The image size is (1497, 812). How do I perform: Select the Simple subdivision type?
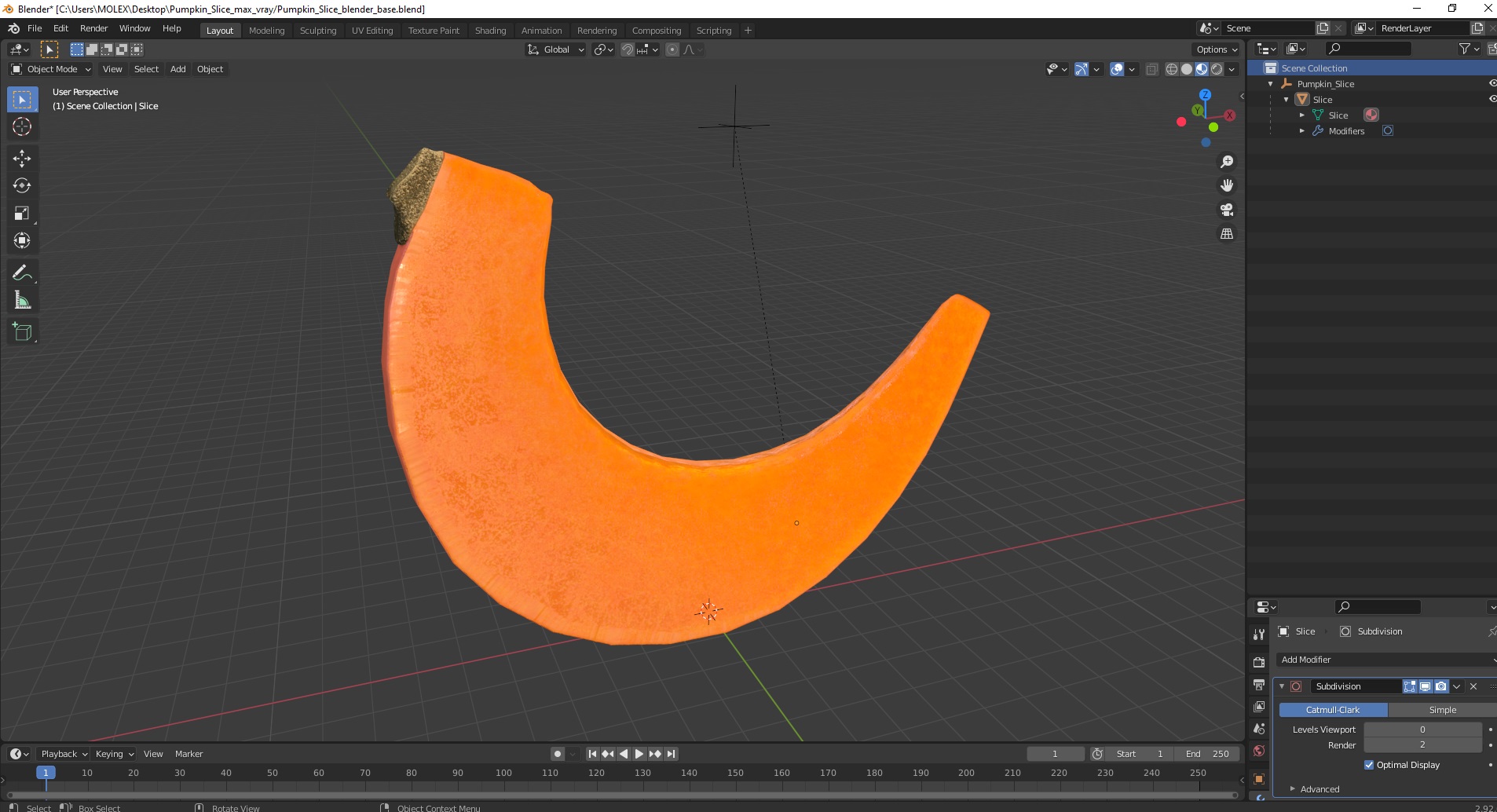point(1442,710)
